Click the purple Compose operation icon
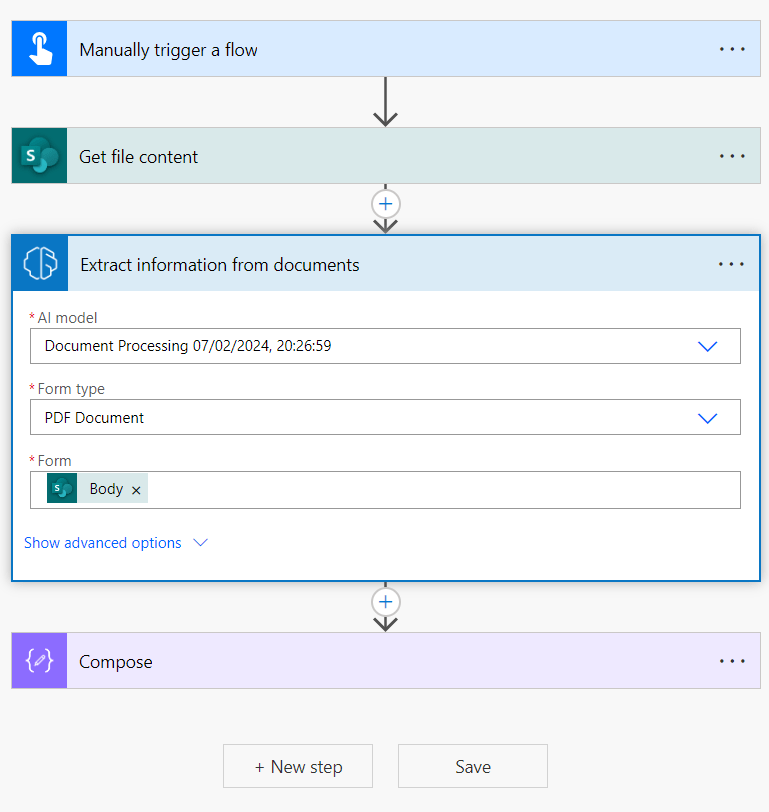Screen dimensions: 769x812 click(x=38, y=661)
